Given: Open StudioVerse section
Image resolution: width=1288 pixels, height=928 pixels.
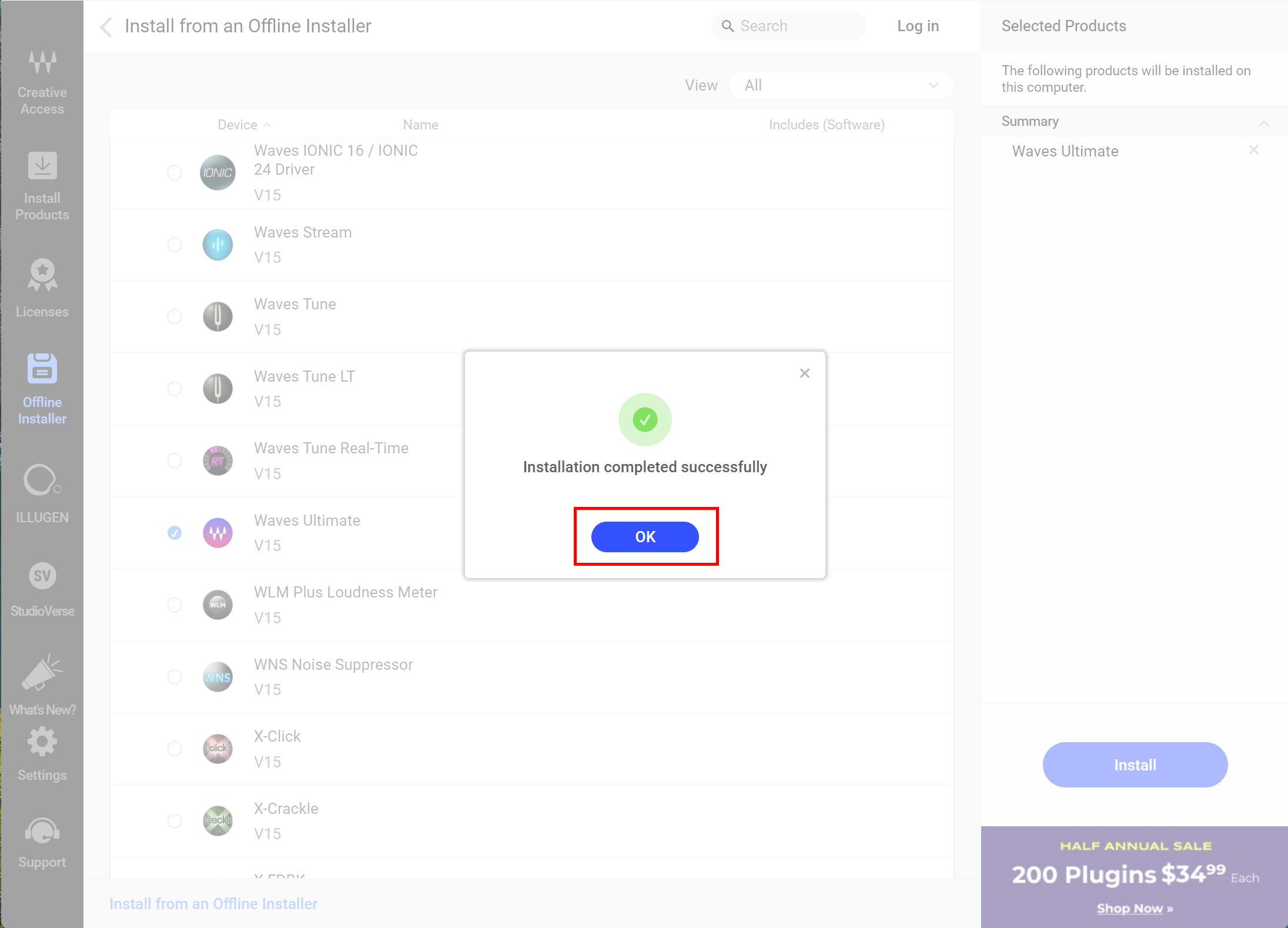Looking at the screenshot, I should [42, 590].
